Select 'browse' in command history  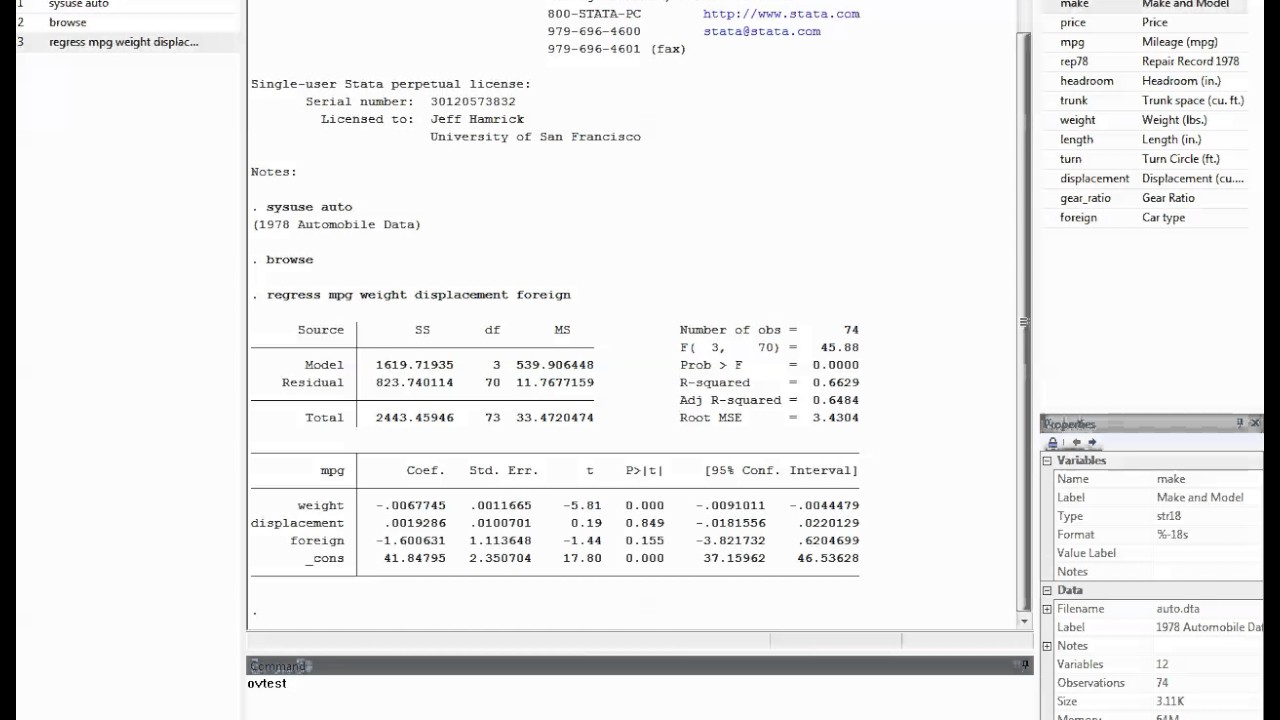click(x=68, y=22)
